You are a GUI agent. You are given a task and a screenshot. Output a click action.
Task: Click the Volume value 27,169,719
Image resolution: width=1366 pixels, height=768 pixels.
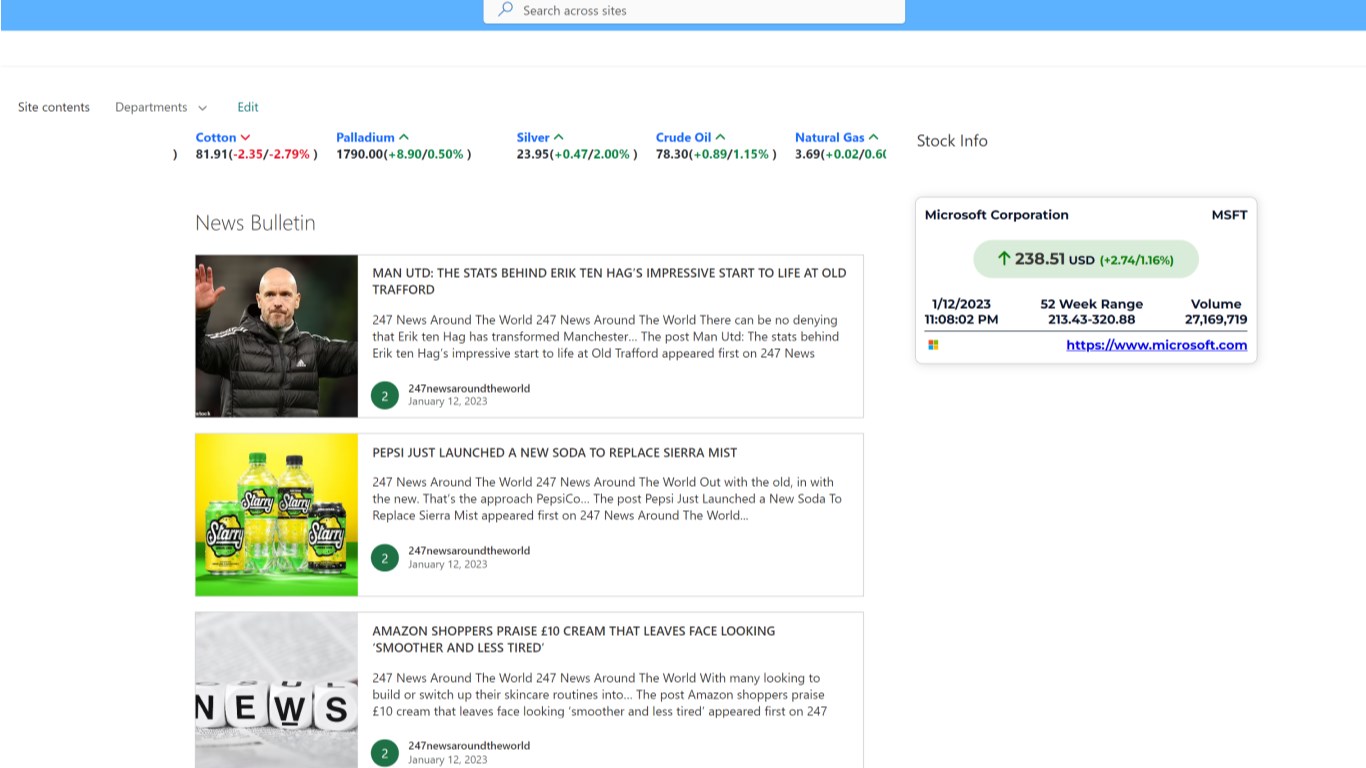1216,320
